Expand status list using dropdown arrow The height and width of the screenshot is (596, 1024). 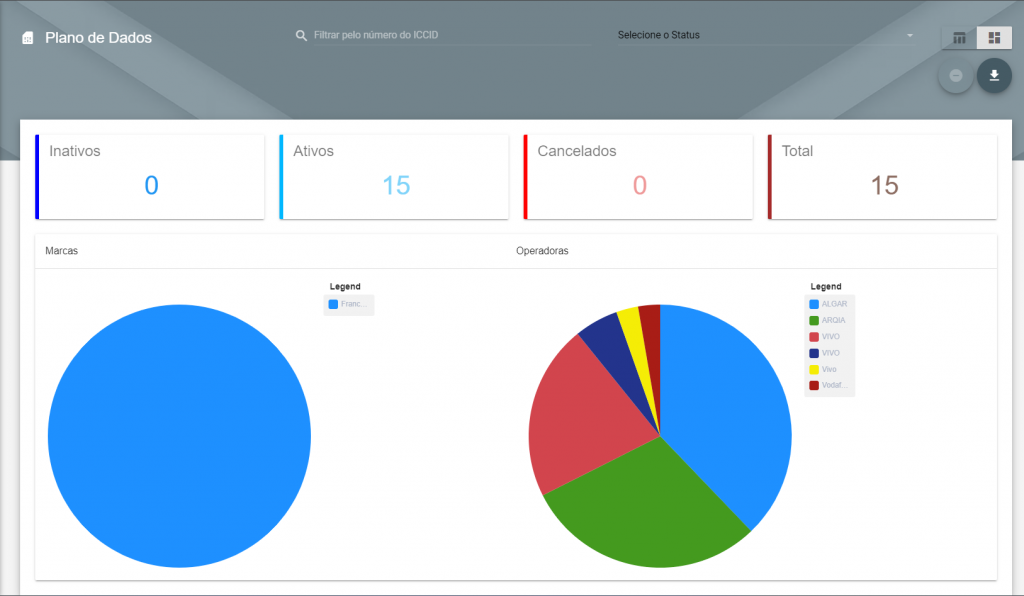click(x=910, y=35)
